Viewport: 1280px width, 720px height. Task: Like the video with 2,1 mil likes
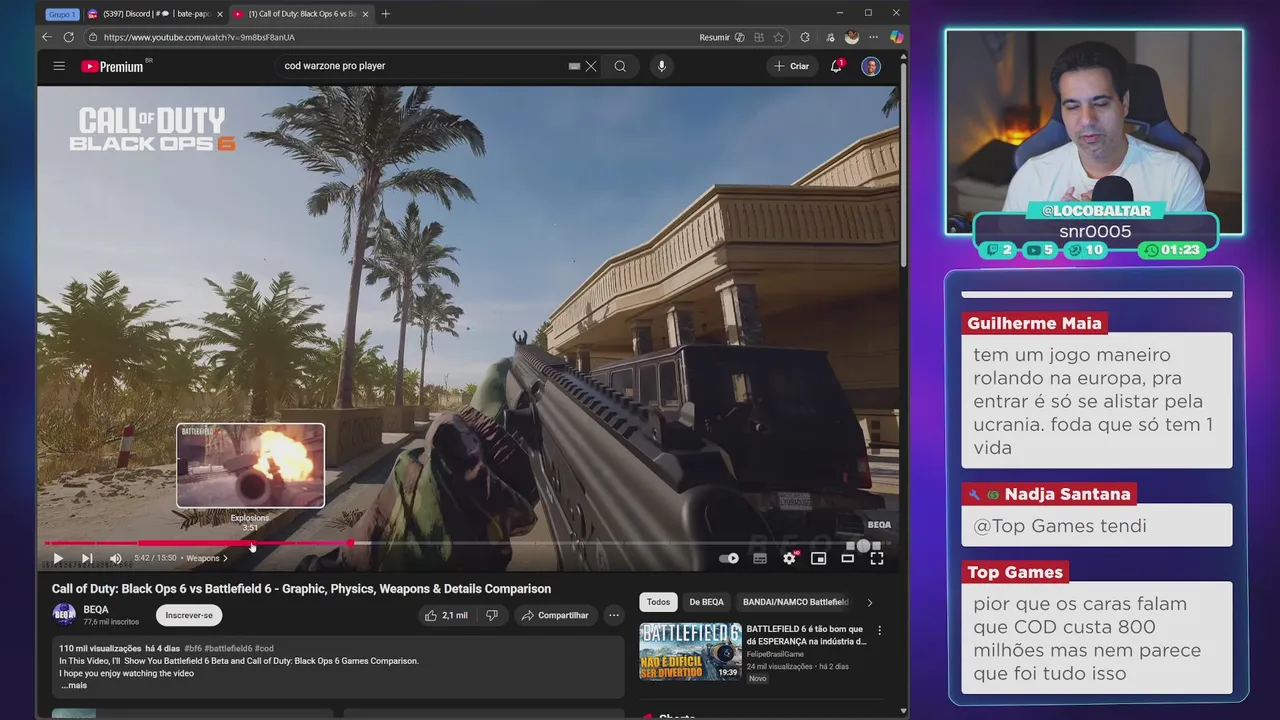446,615
